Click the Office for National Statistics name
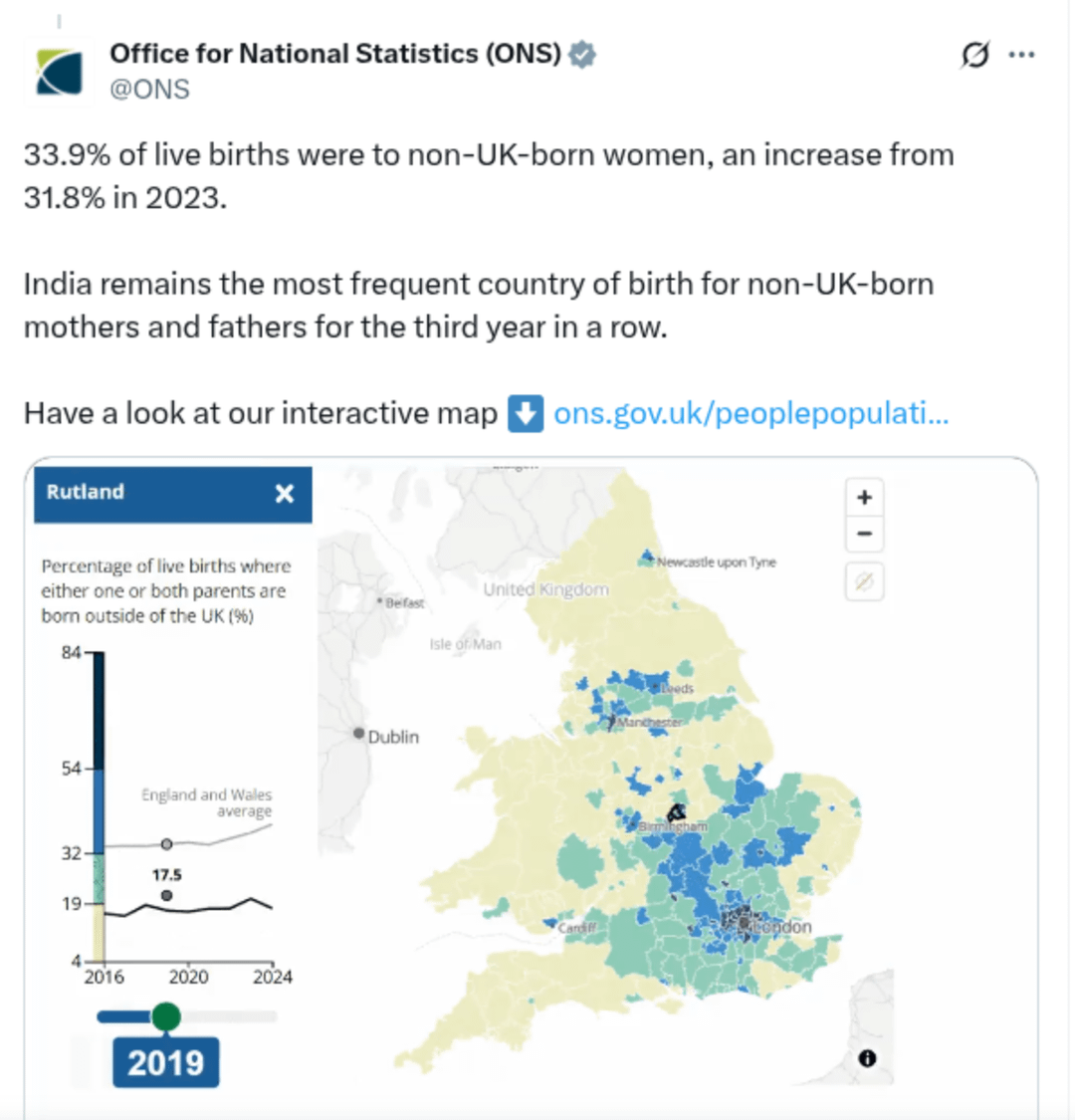 (335, 55)
